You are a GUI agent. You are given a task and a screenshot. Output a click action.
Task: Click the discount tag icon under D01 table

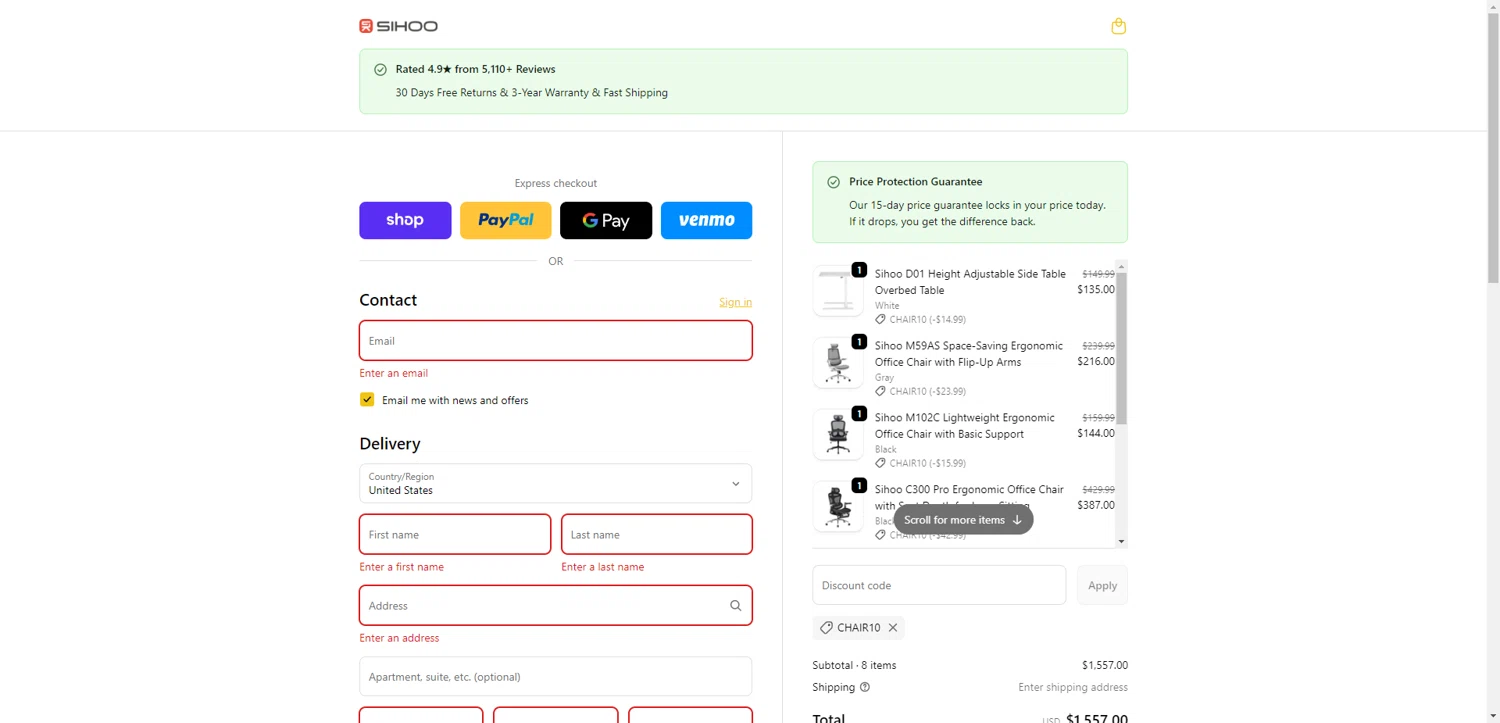[x=880, y=319]
